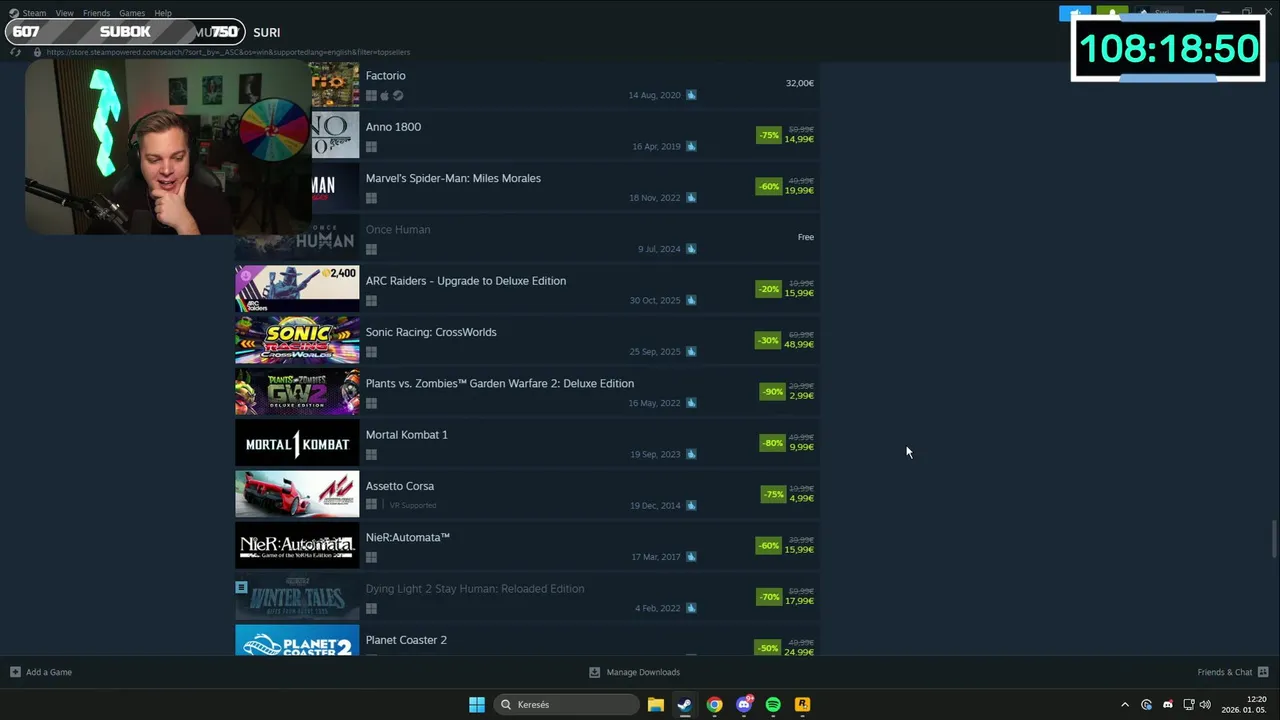Open Sonic Racing: CrossWorlds listing
Viewport: 1280px width, 720px height.
[x=431, y=332]
